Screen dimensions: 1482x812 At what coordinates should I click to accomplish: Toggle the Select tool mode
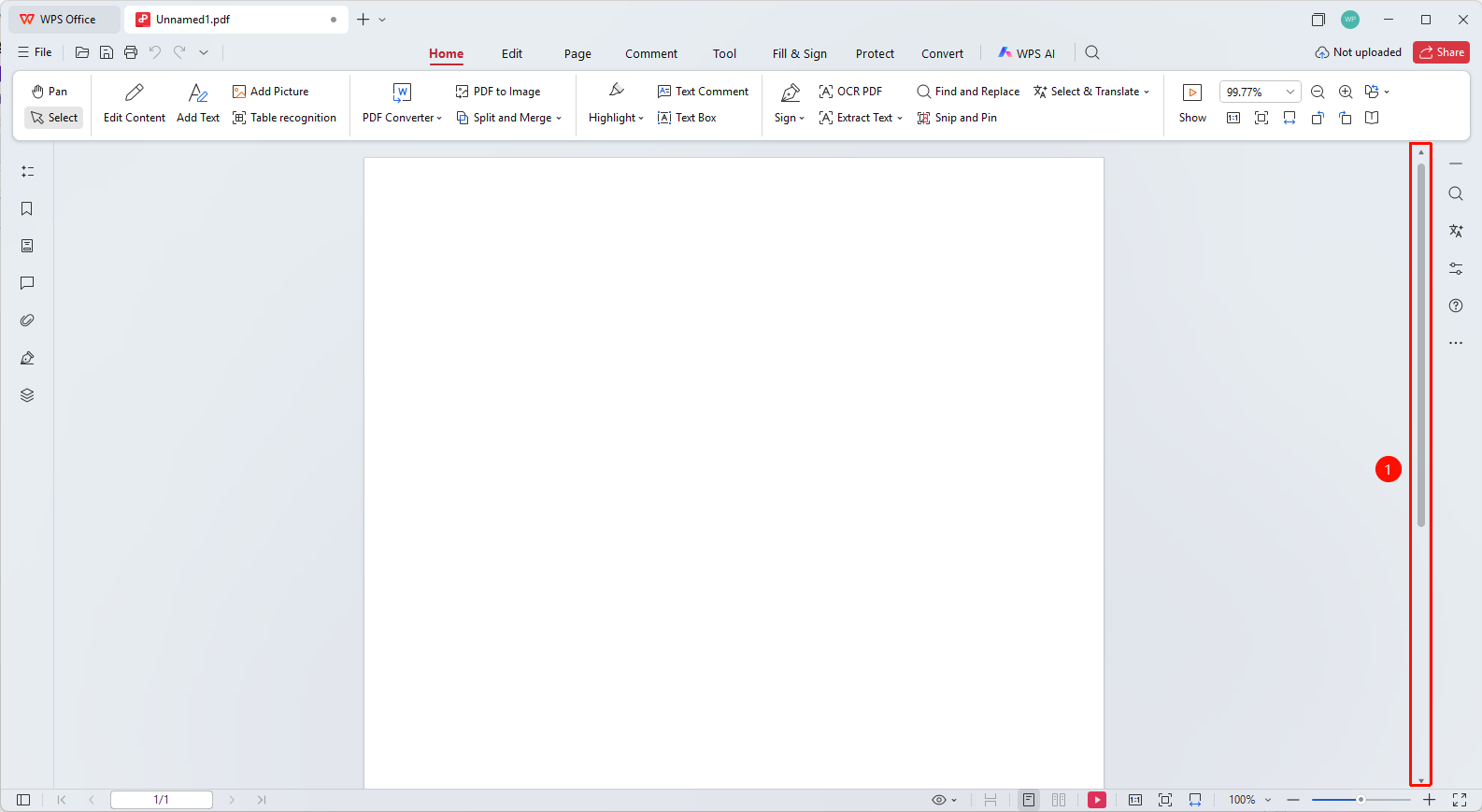pos(54,118)
